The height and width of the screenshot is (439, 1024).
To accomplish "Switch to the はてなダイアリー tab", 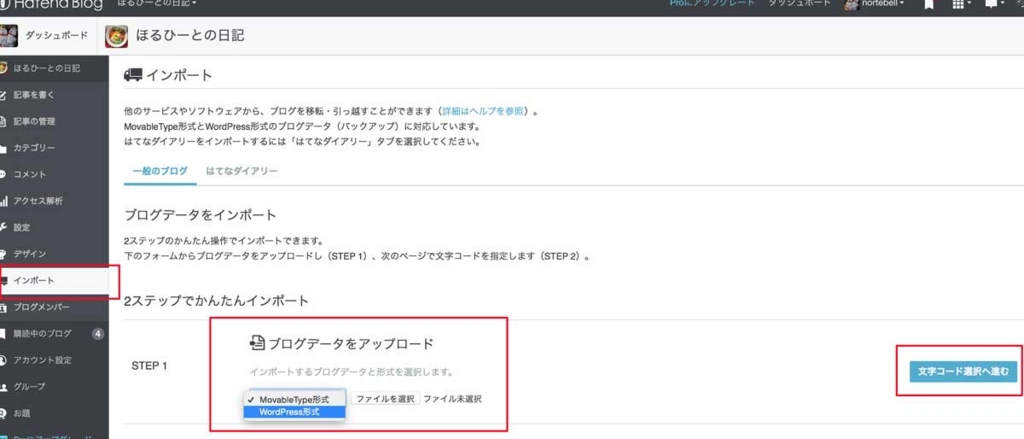I will pyautogui.click(x=242, y=171).
